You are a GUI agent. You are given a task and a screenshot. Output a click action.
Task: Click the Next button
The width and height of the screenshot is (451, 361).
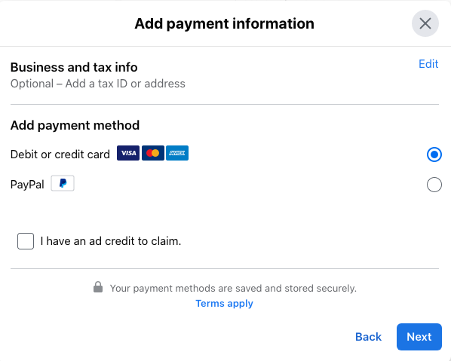click(x=419, y=337)
